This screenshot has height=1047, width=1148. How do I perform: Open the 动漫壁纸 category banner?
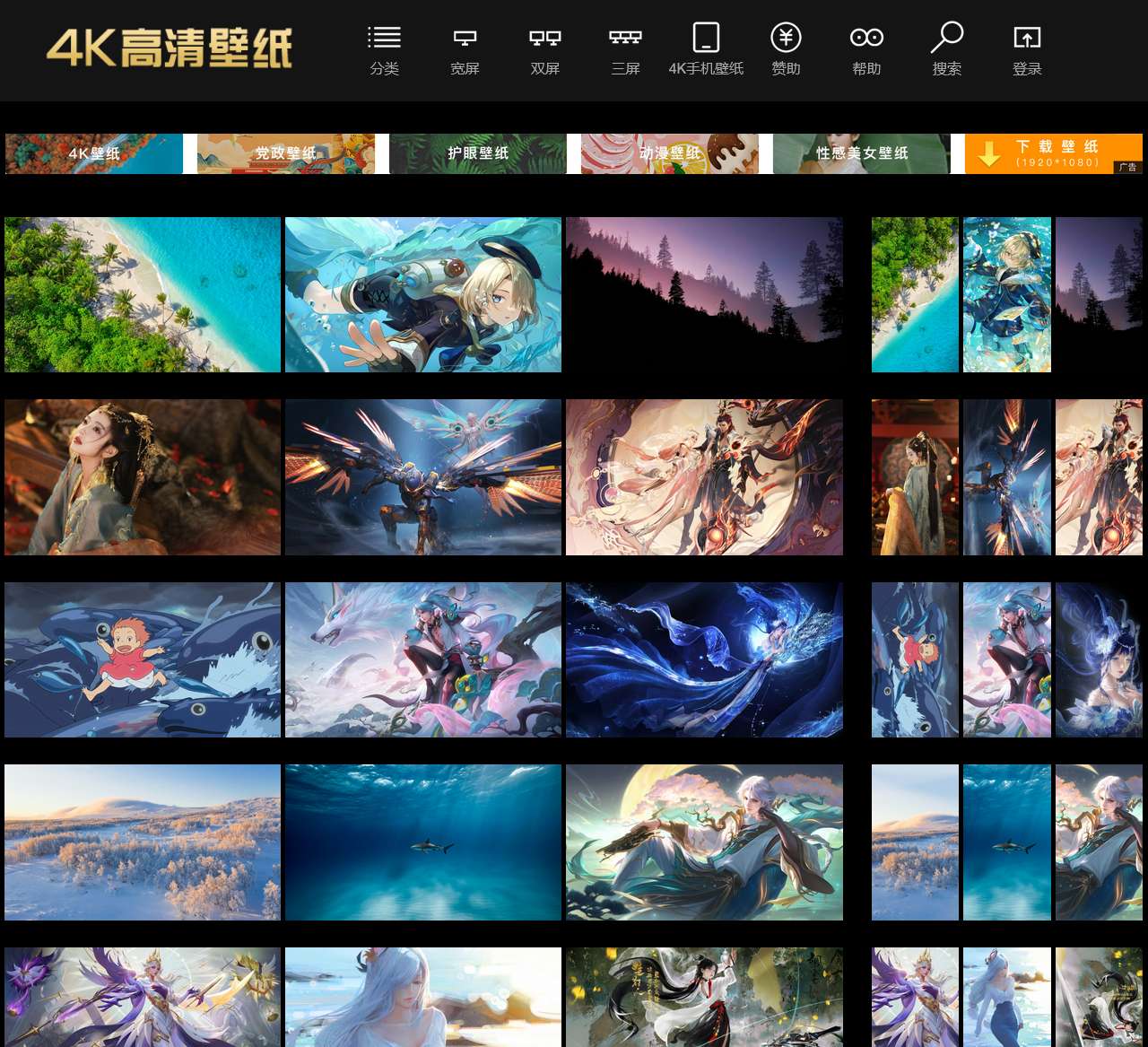[670, 153]
